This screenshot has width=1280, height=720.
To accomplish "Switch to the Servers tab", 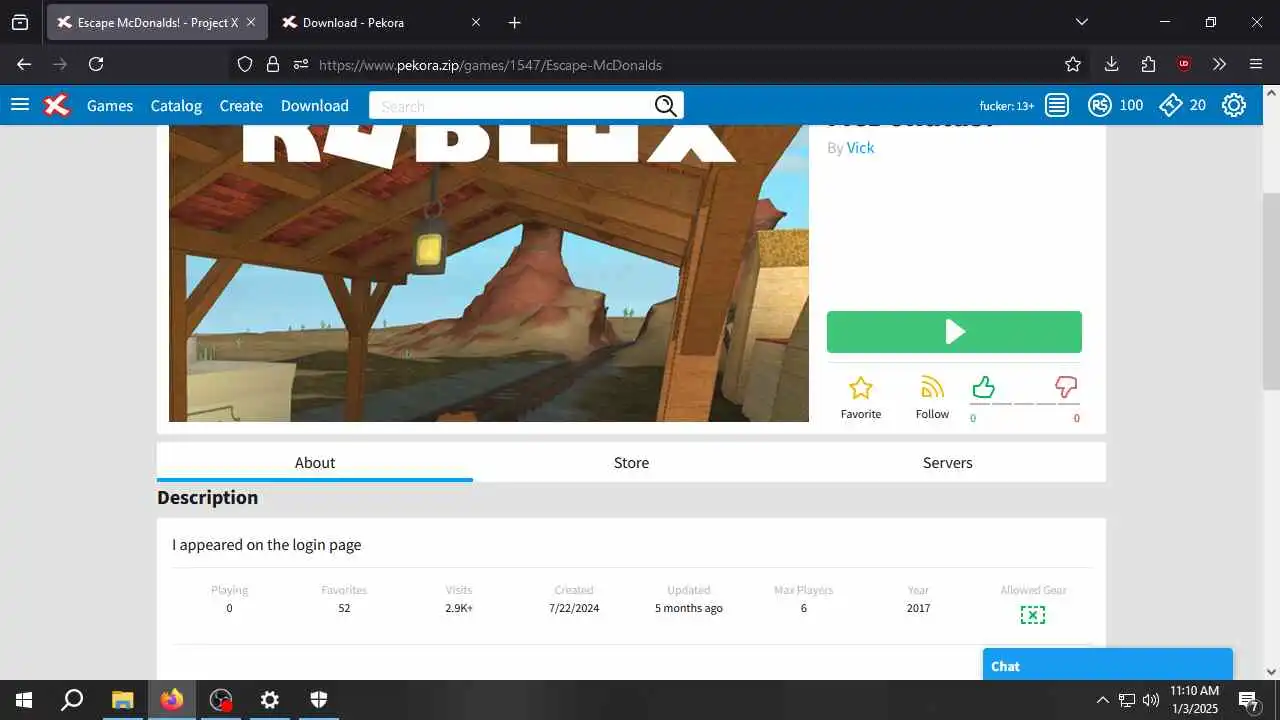I will tap(948, 462).
